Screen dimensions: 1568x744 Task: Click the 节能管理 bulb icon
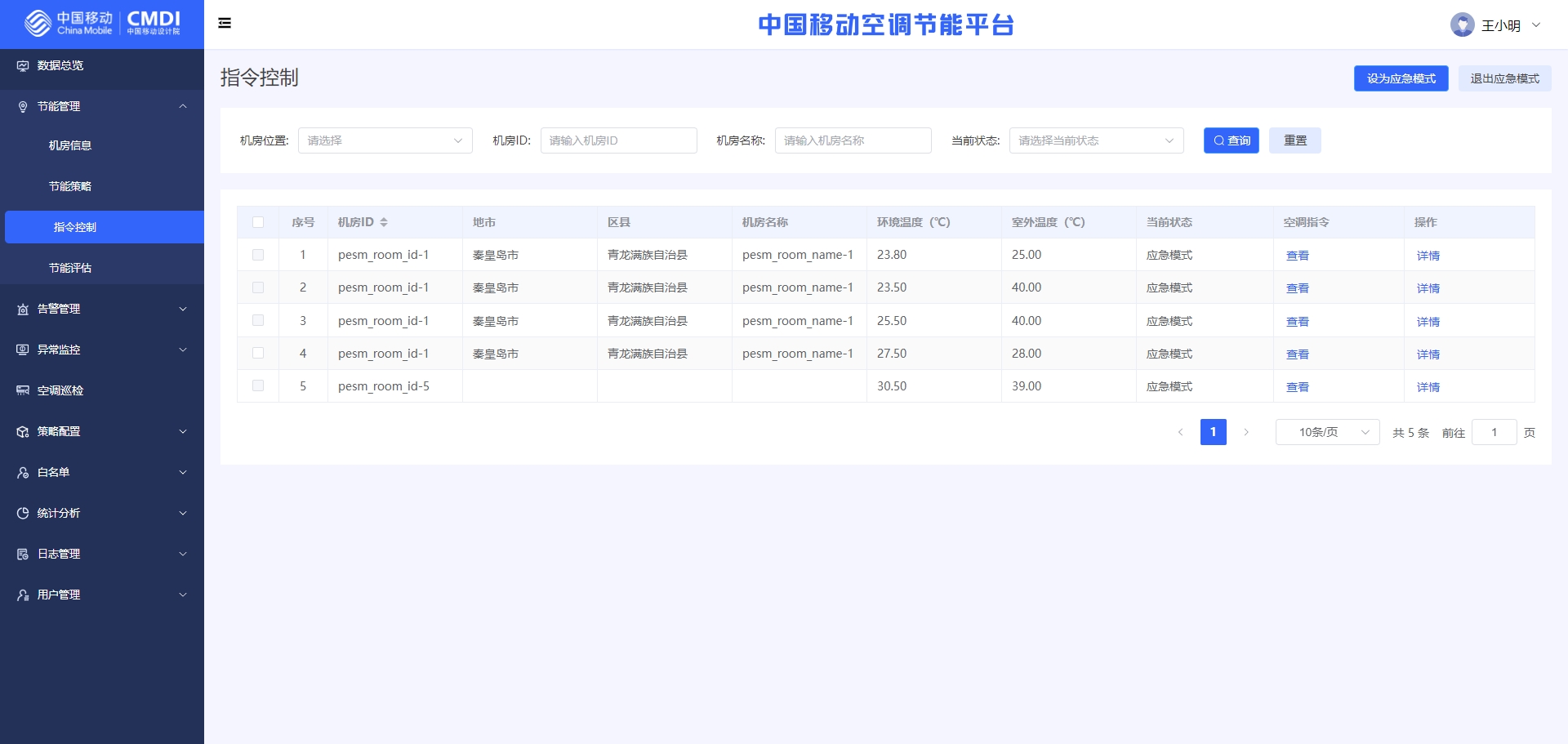click(23, 106)
